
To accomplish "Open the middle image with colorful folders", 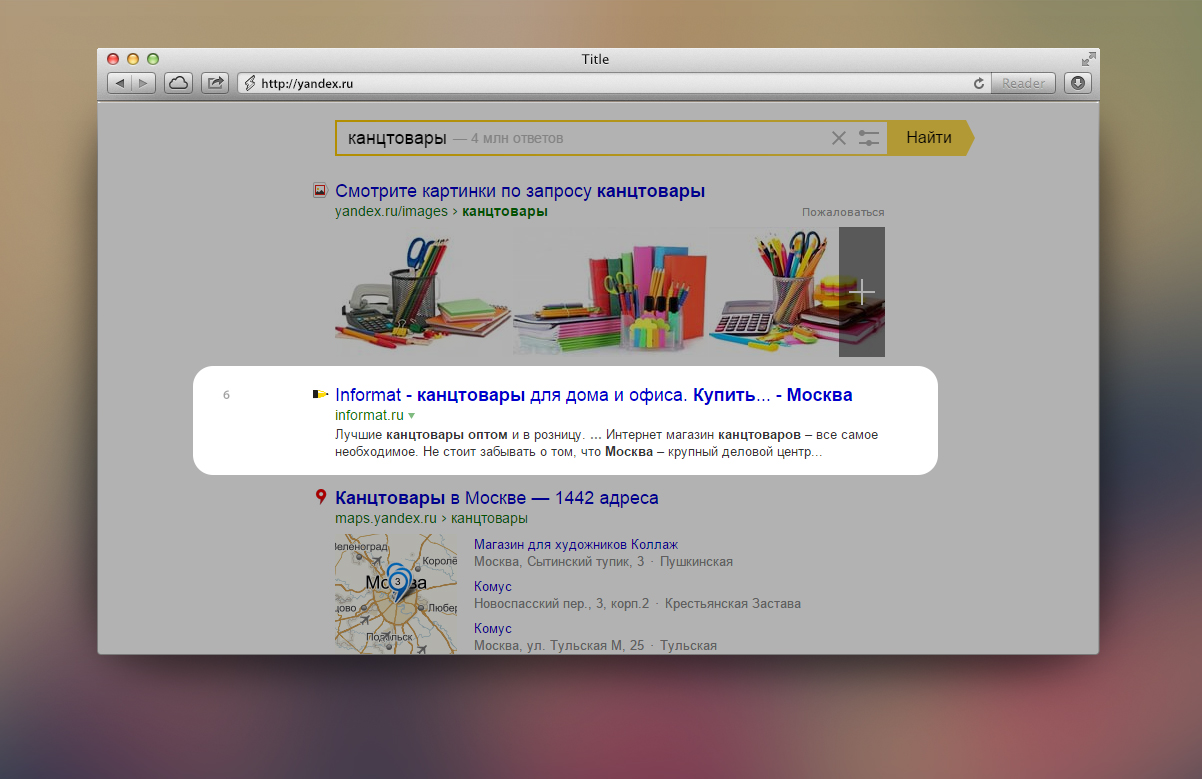I will coord(611,292).
